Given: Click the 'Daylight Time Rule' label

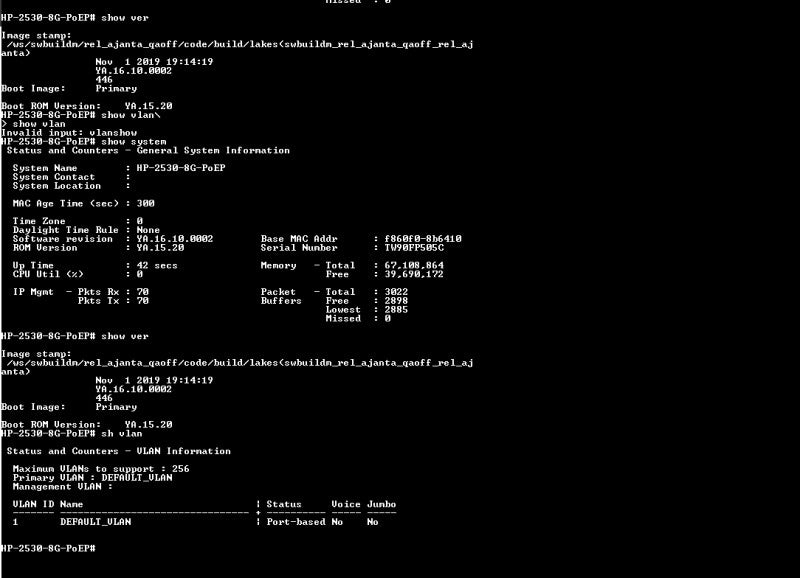Looking at the screenshot, I should [65, 230].
